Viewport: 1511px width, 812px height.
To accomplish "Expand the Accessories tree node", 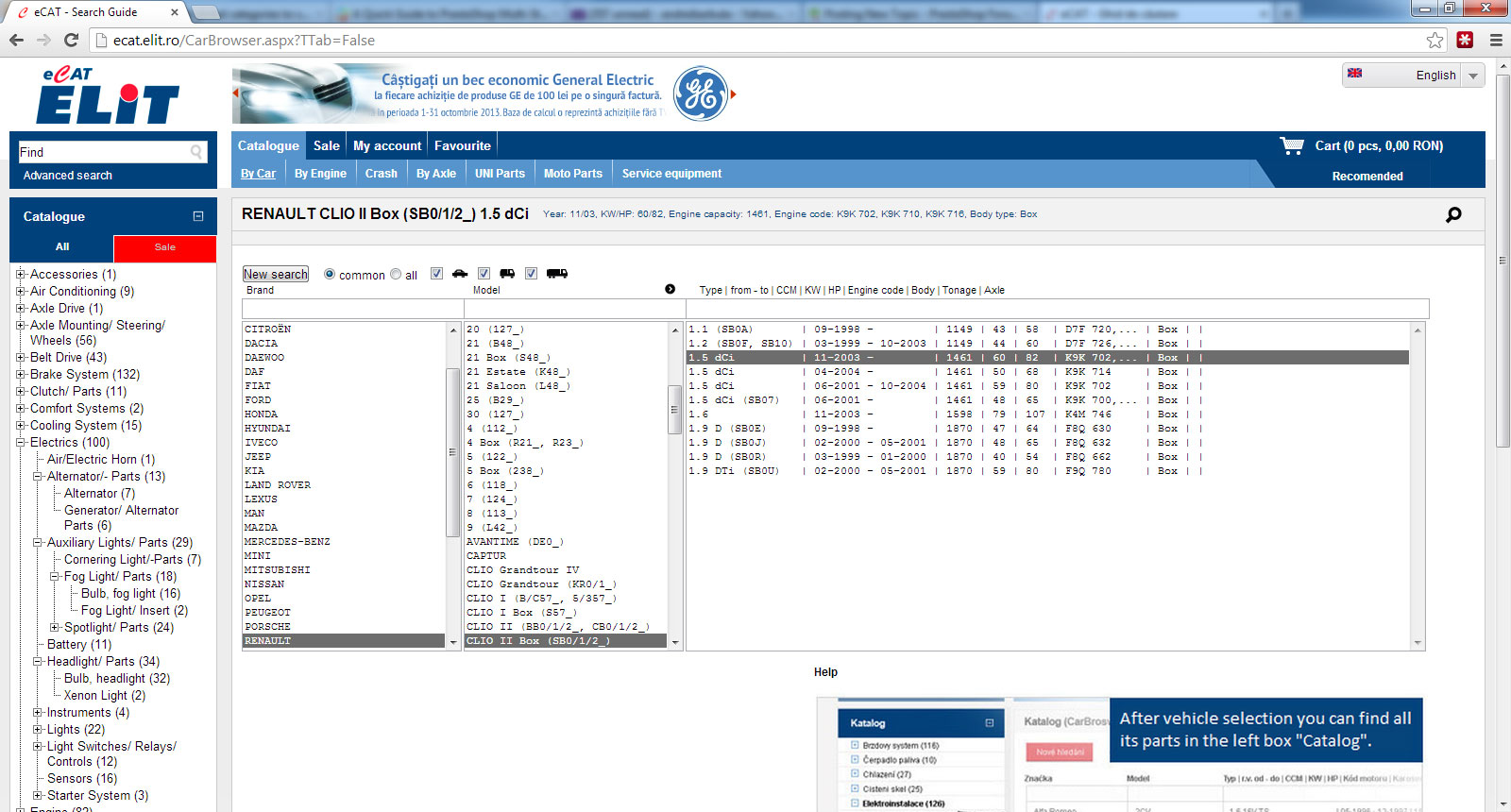I will pos(21,275).
